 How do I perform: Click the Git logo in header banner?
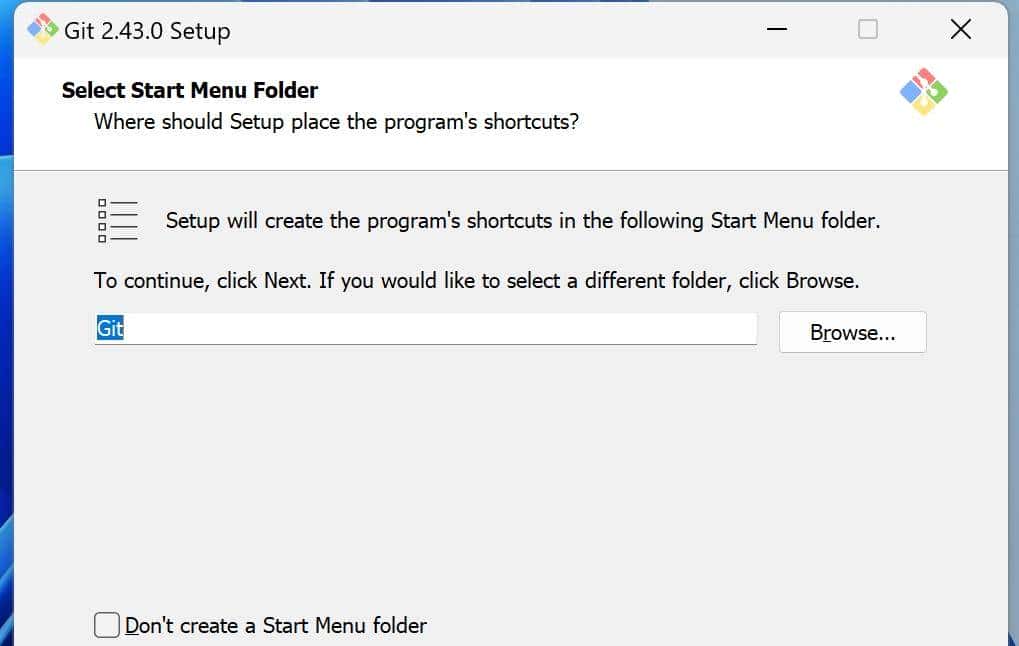(x=923, y=92)
